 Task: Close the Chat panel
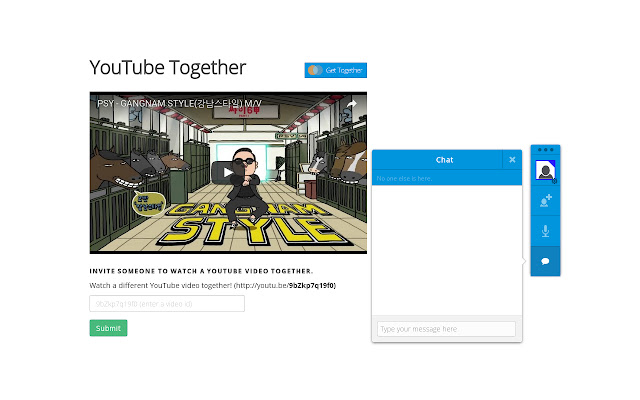[512, 160]
